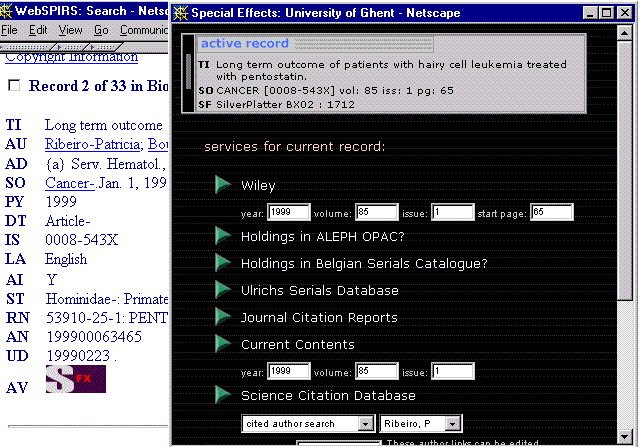Screen dimensions: 640x447
Task: Click scroll up arrow in Special Effects window
Action: tap(624, 33)
